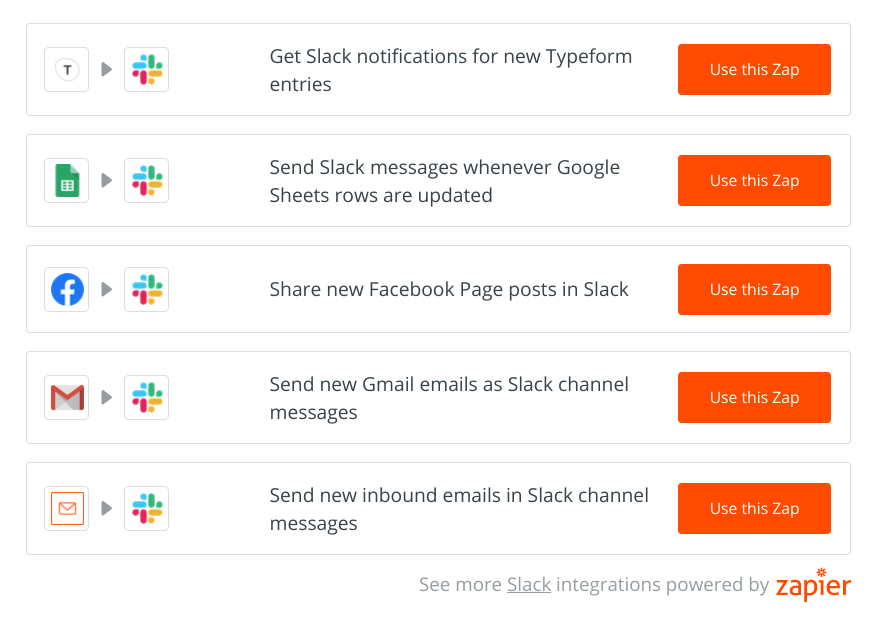Click the Gmail icon
Screen dimensions: 873x620
(x=67, y=398)
